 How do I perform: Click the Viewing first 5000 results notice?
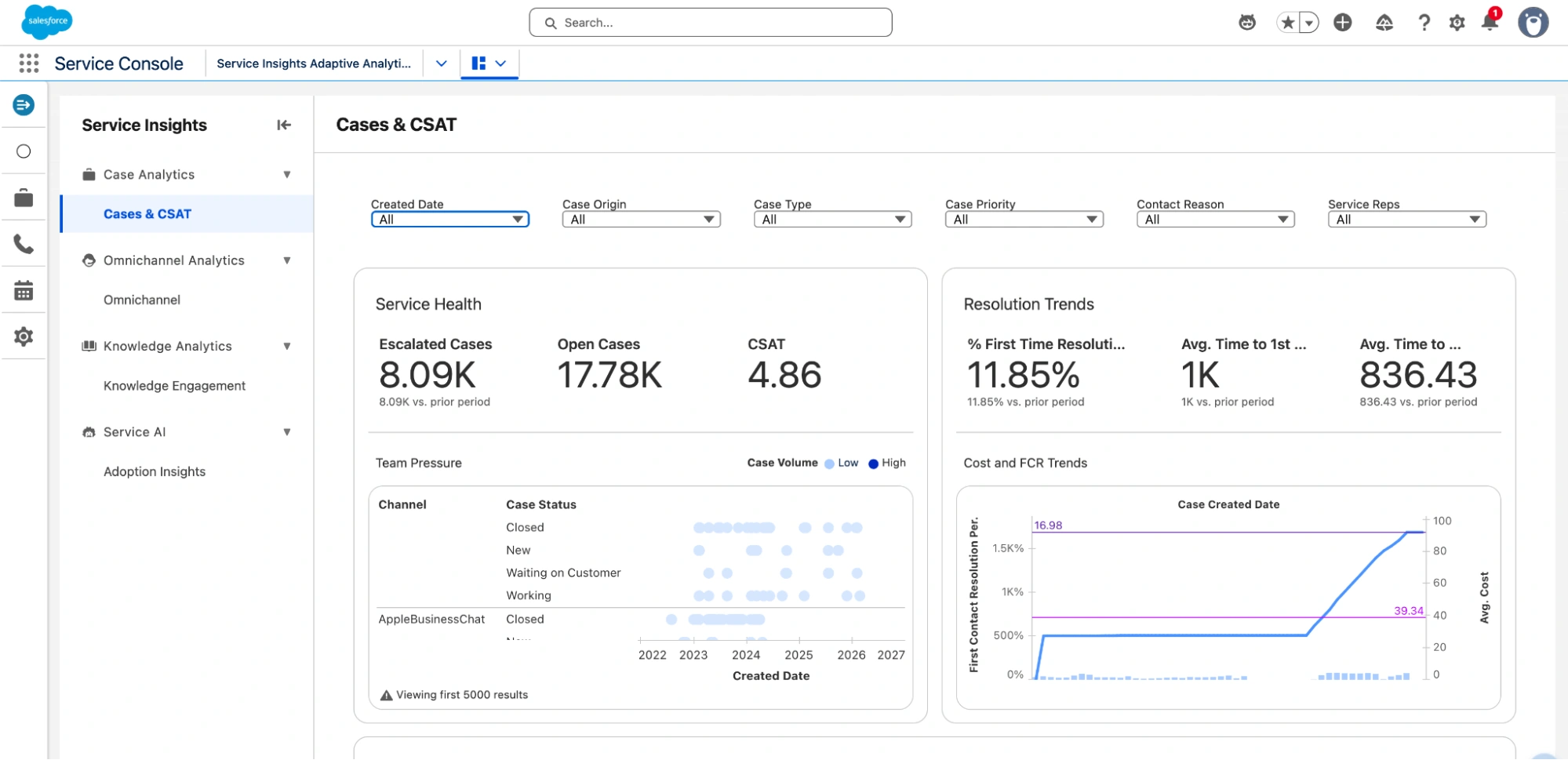pos(462,695)
